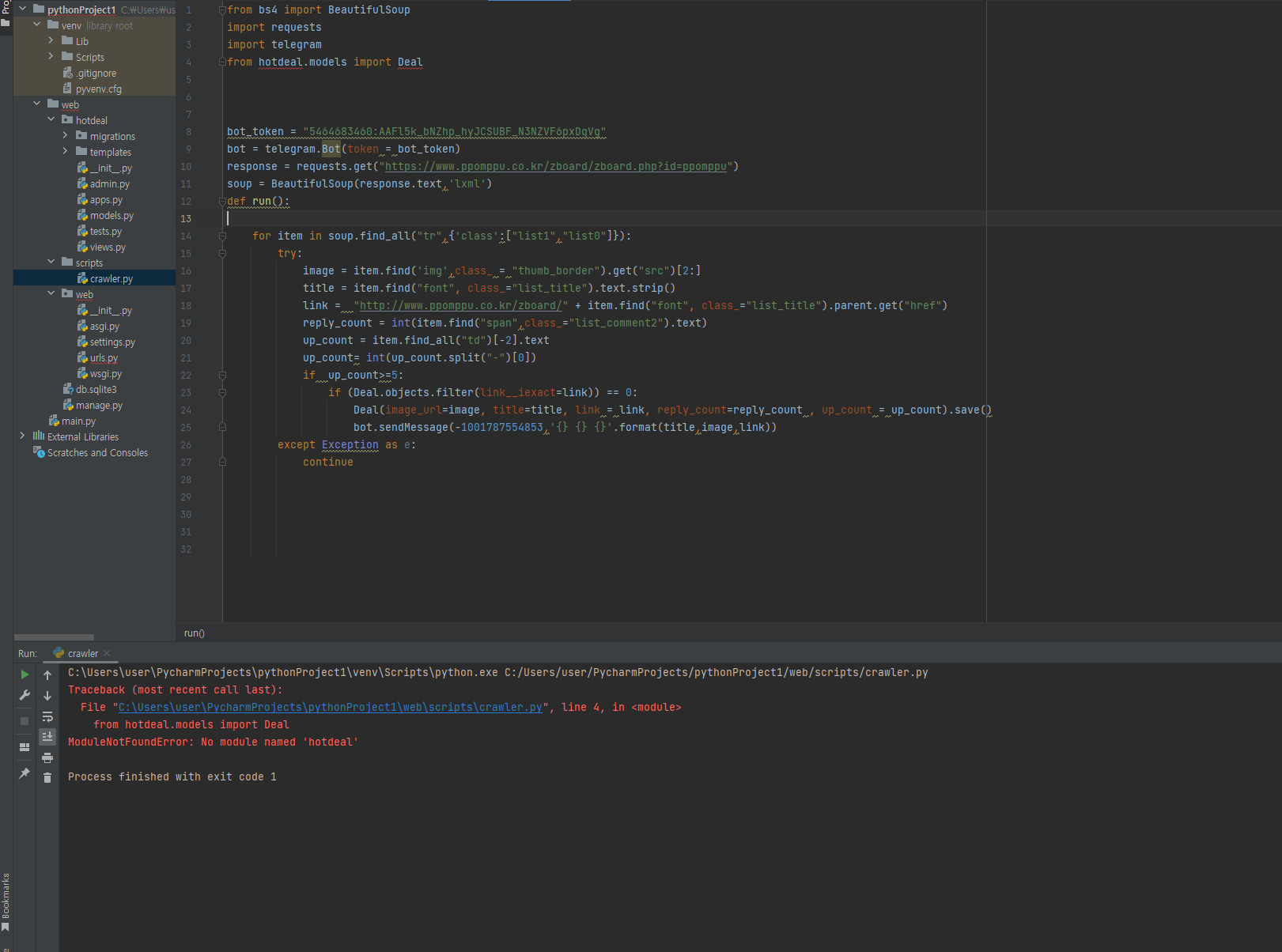Expand the templates folder
1282x952 pixels.
(x=66, y=151)
